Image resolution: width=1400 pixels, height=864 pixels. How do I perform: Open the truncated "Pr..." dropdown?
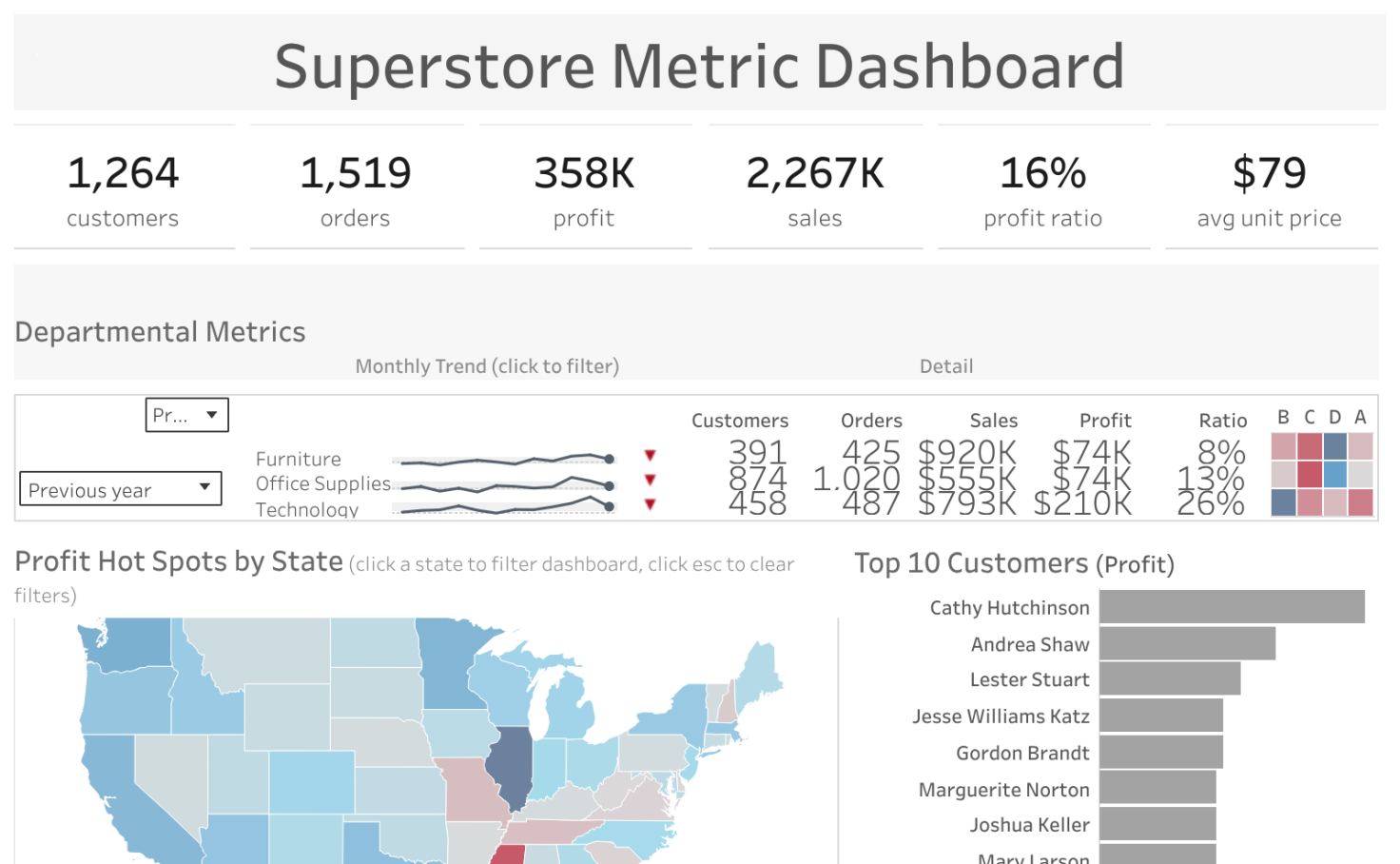186,415
